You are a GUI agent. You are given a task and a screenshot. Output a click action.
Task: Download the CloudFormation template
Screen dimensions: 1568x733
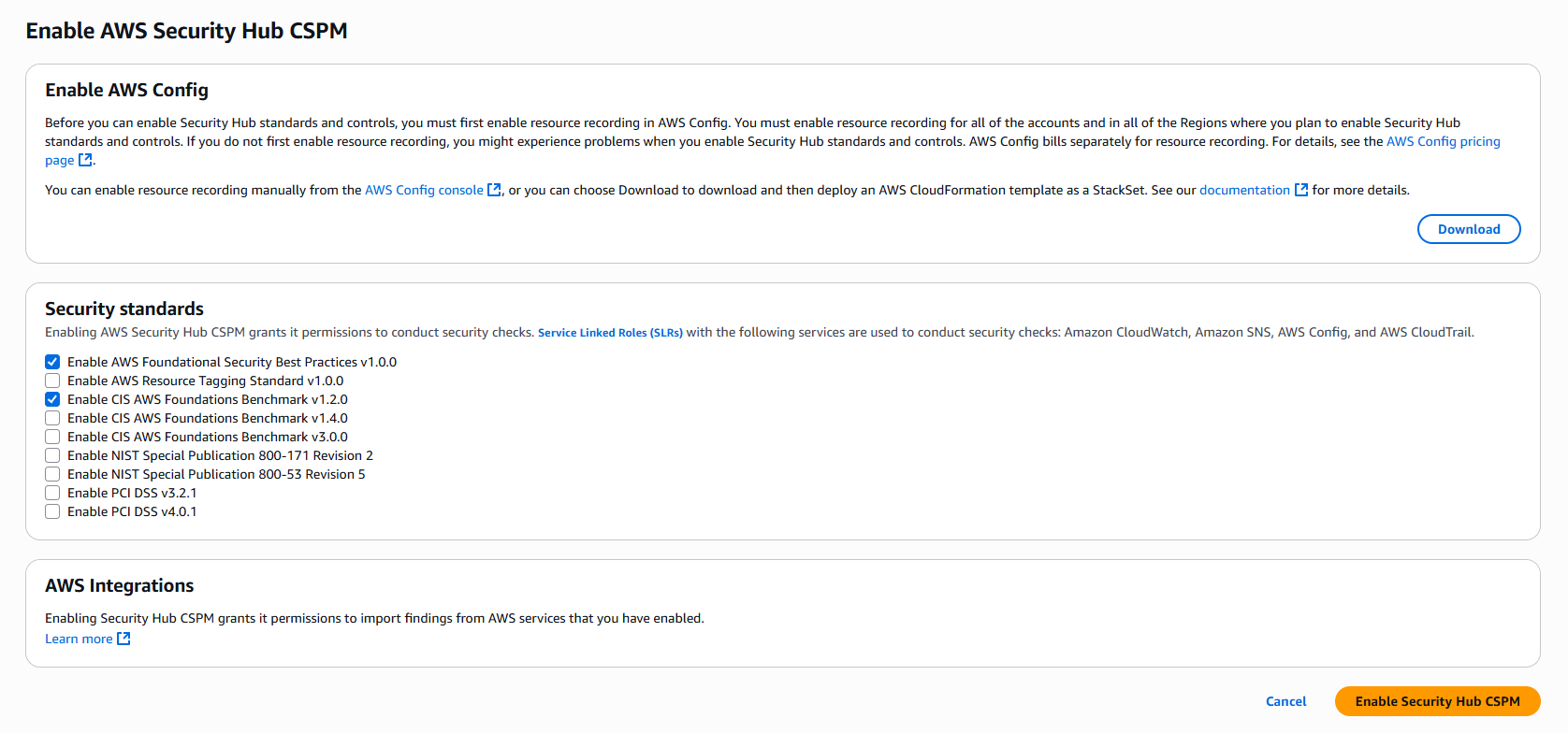click(x=1469, y=229)
